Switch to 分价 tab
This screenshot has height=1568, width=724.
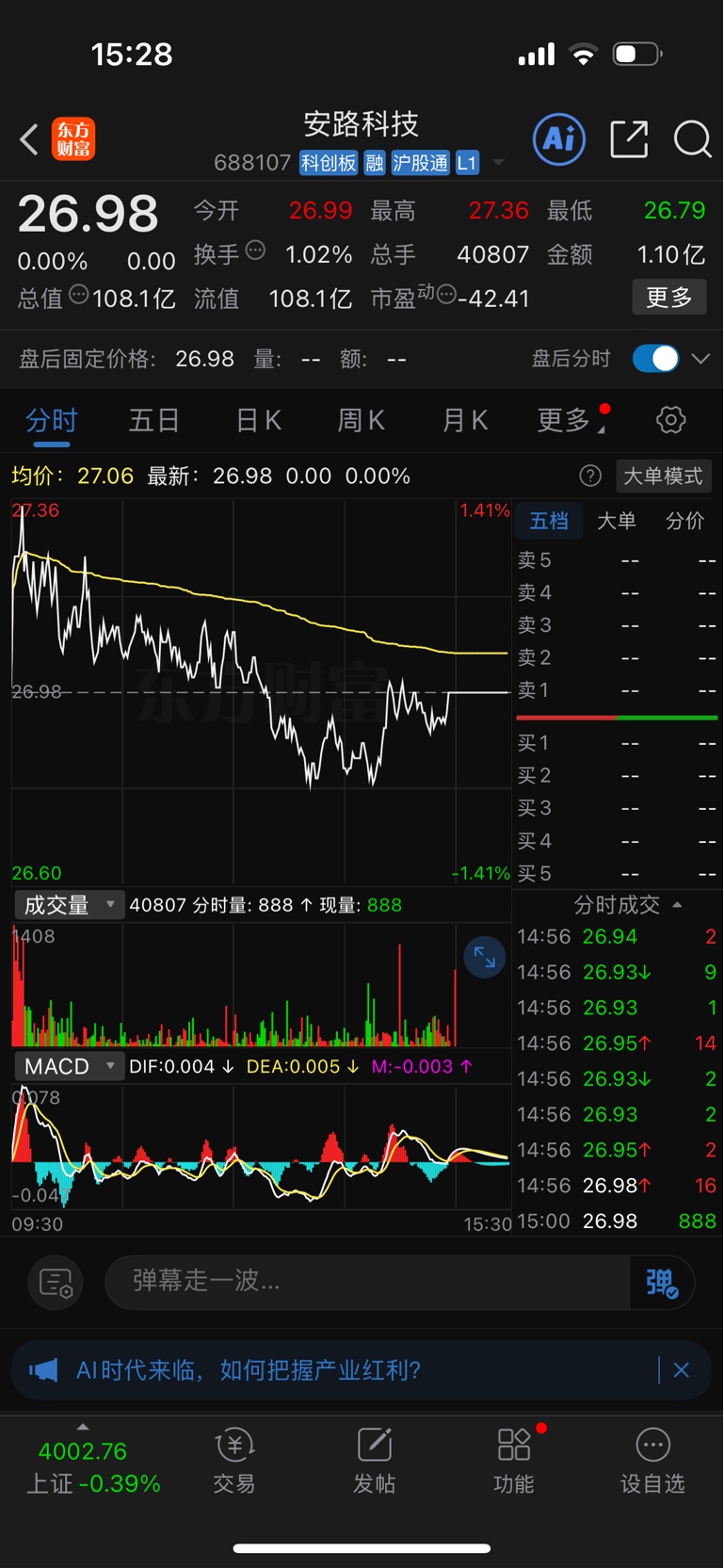[x=684, y=521]
